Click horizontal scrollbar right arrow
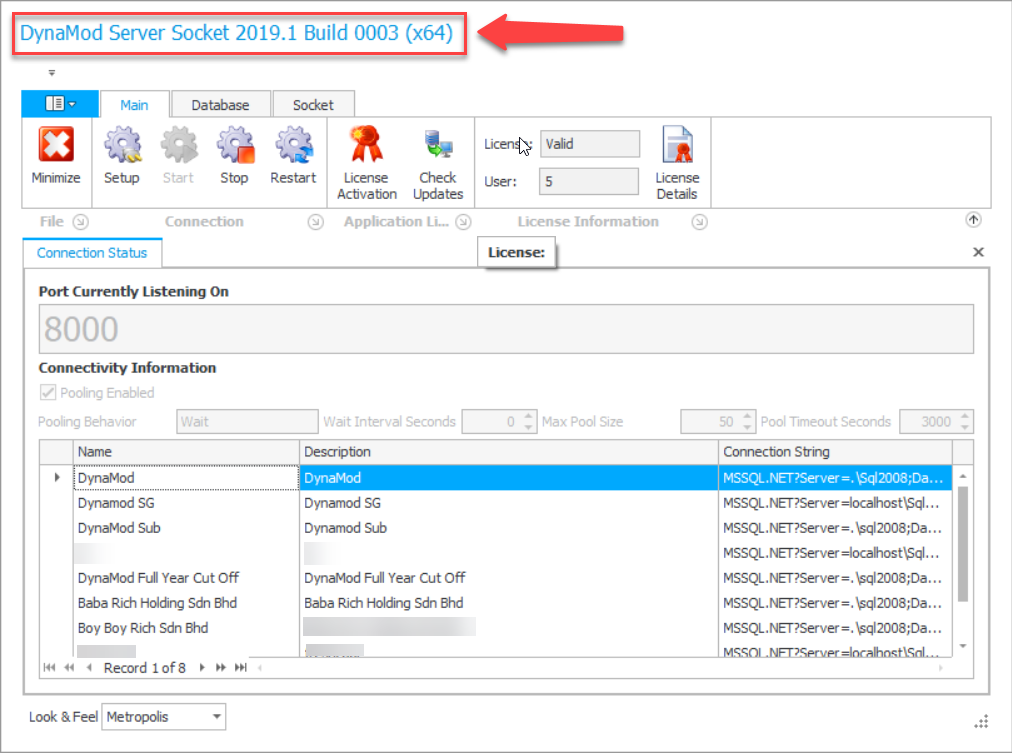The image size is (1012, 753). 941,668
